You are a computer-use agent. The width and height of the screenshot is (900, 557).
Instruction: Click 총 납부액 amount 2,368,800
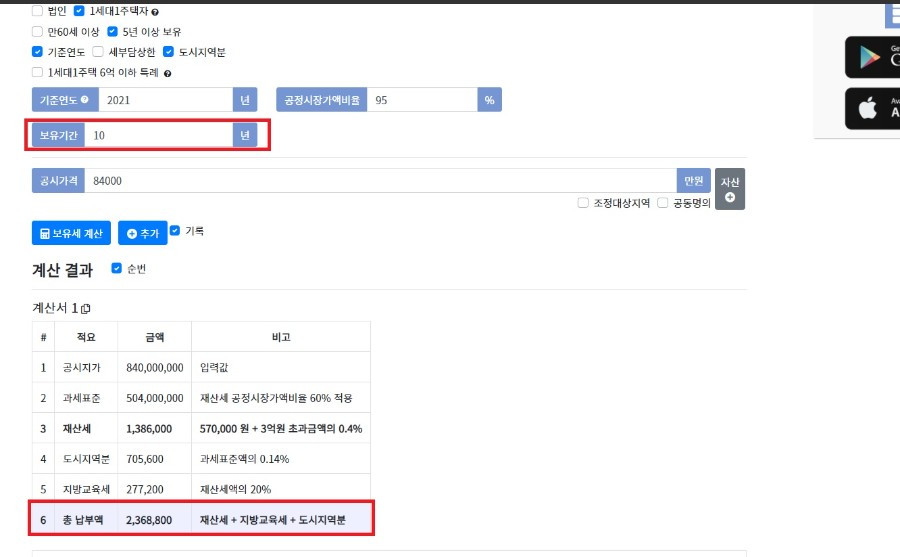tap(149, 520)
